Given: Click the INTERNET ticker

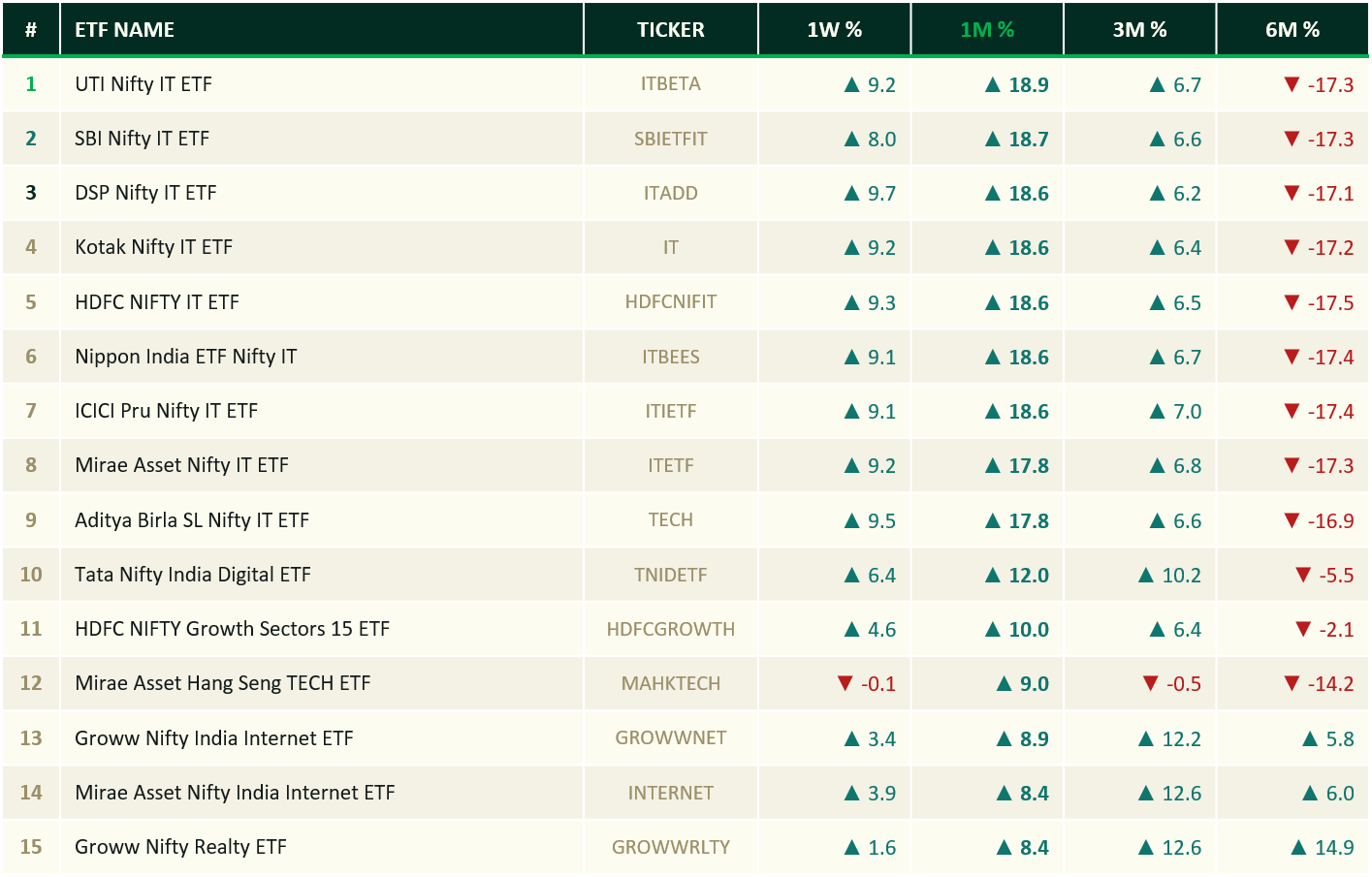Looking at the screenshot, I should point(671,793).
